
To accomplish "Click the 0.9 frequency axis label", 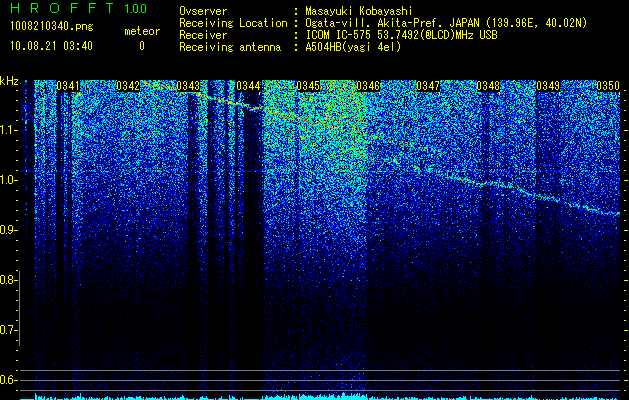I will [x=8, y=230].
